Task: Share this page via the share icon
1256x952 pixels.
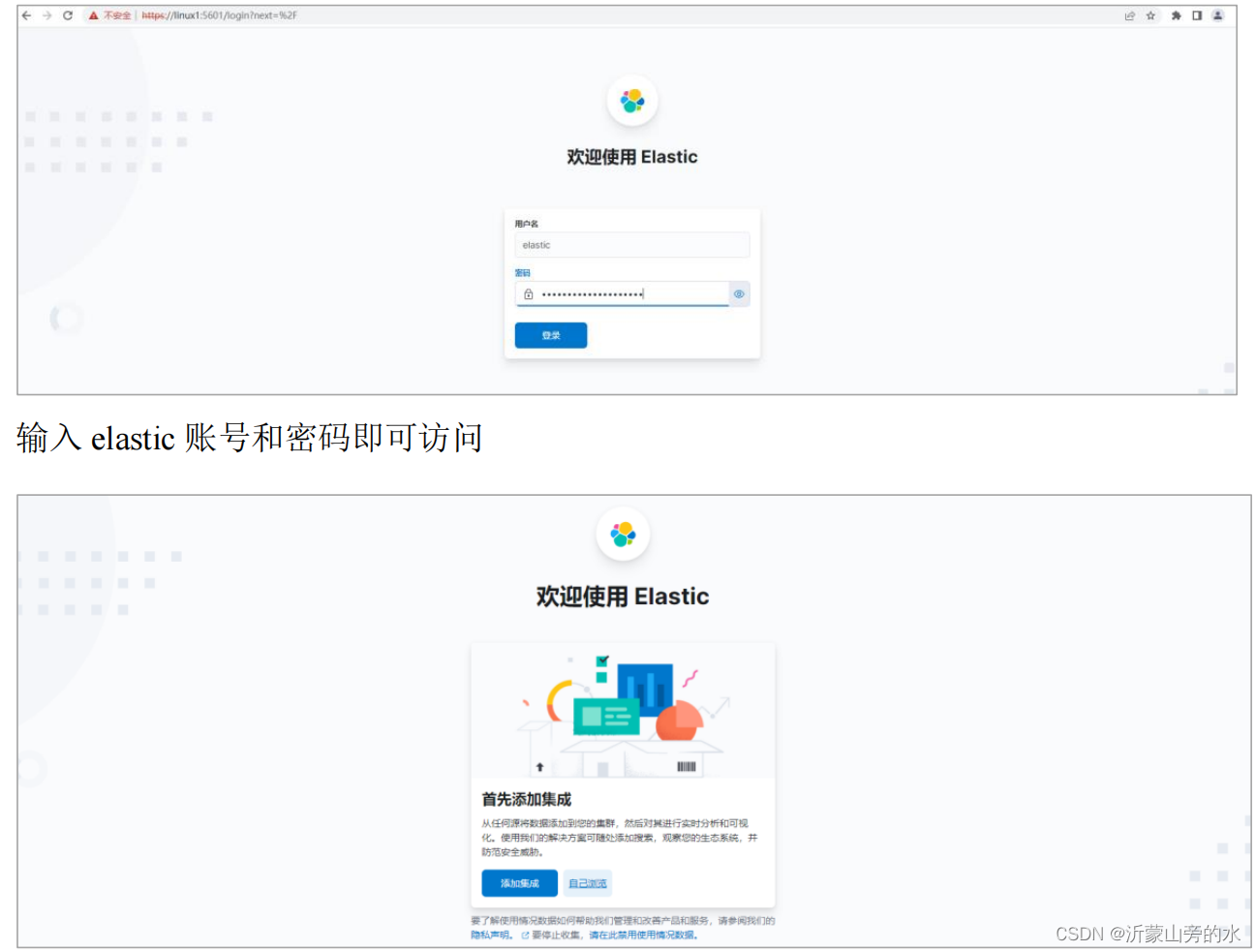Action: pos(1129,15)
